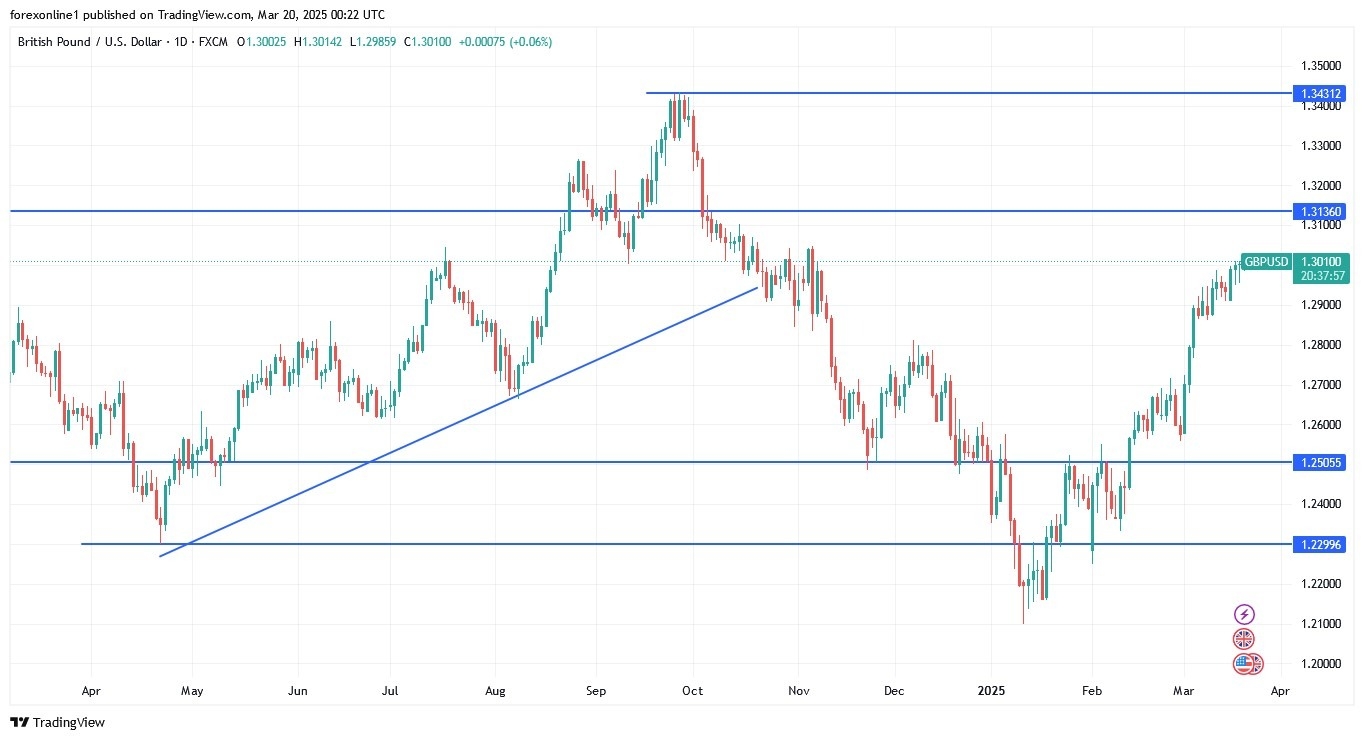The width and height of the screenshot is (1364, 740).
Task: Click the lone UK flag event icon
Action: (x=1244, y=640)
